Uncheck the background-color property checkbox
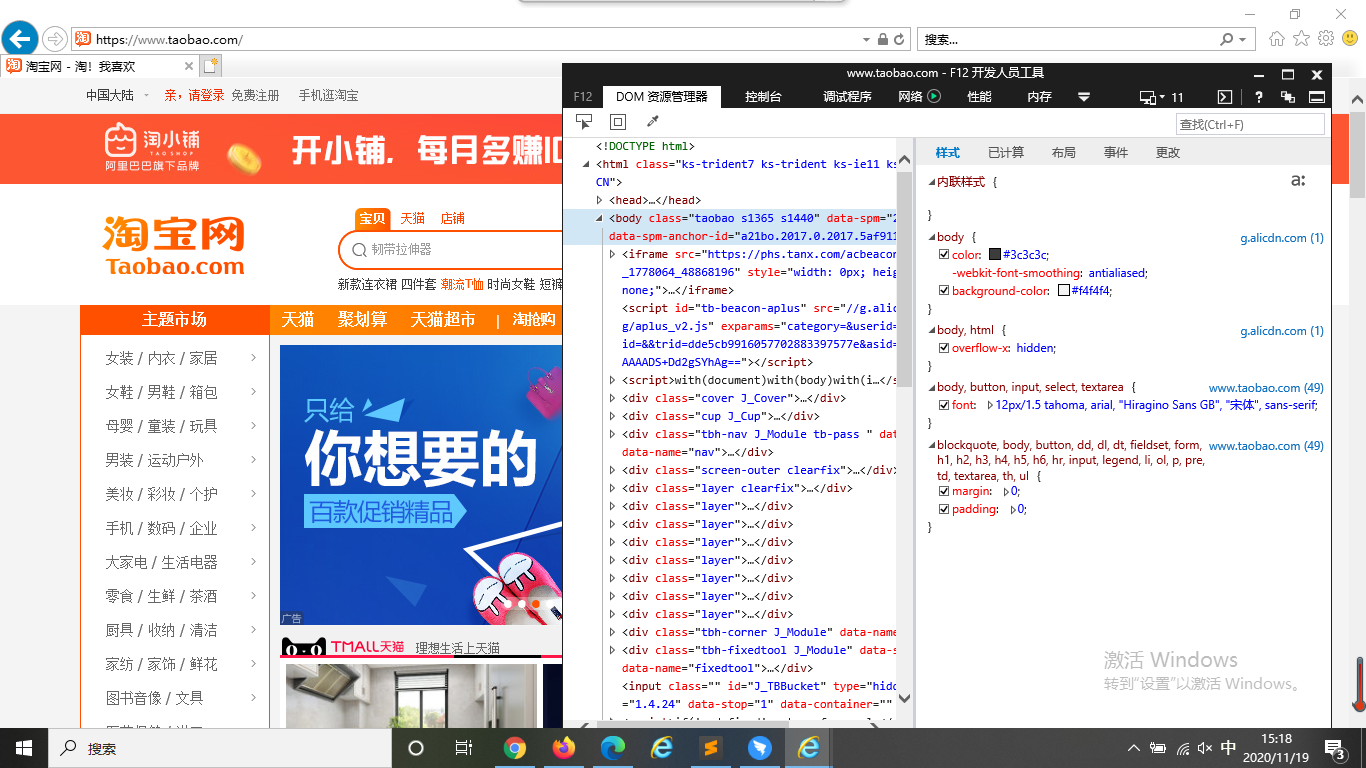This screenshot has height=768, width=1366. (944, 291)
